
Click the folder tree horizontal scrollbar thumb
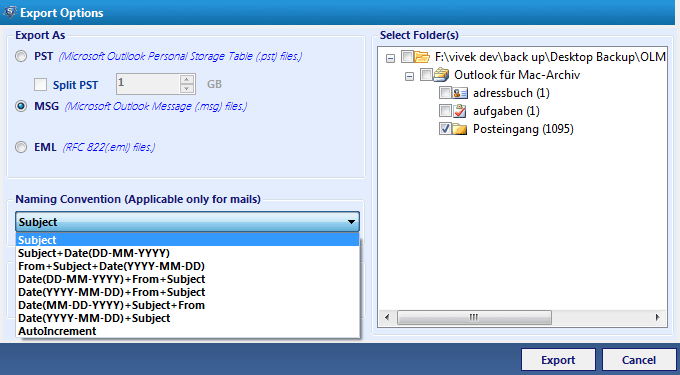point(474,317)
